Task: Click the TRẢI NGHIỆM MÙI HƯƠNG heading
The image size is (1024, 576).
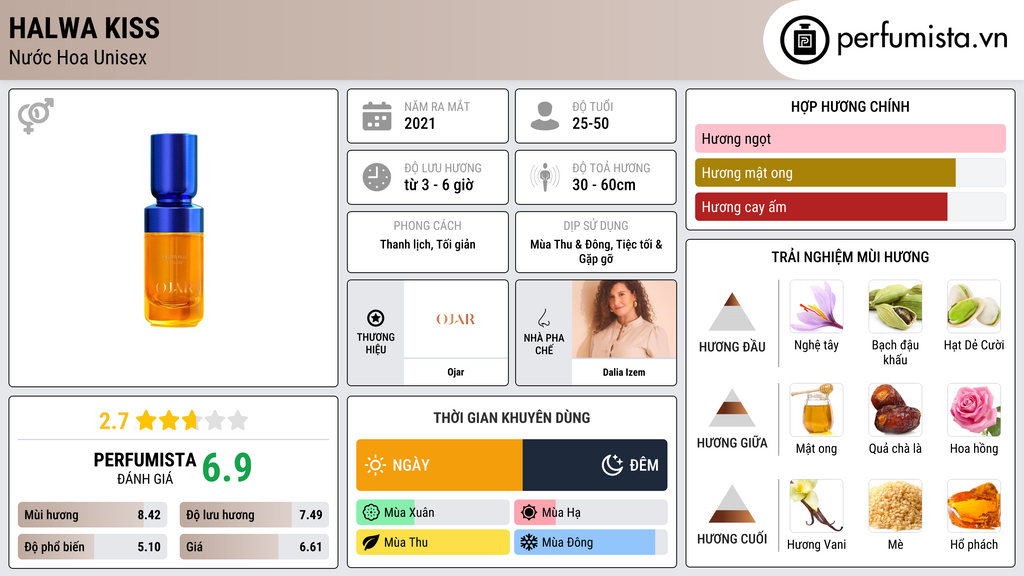Action: click(850, 257)
